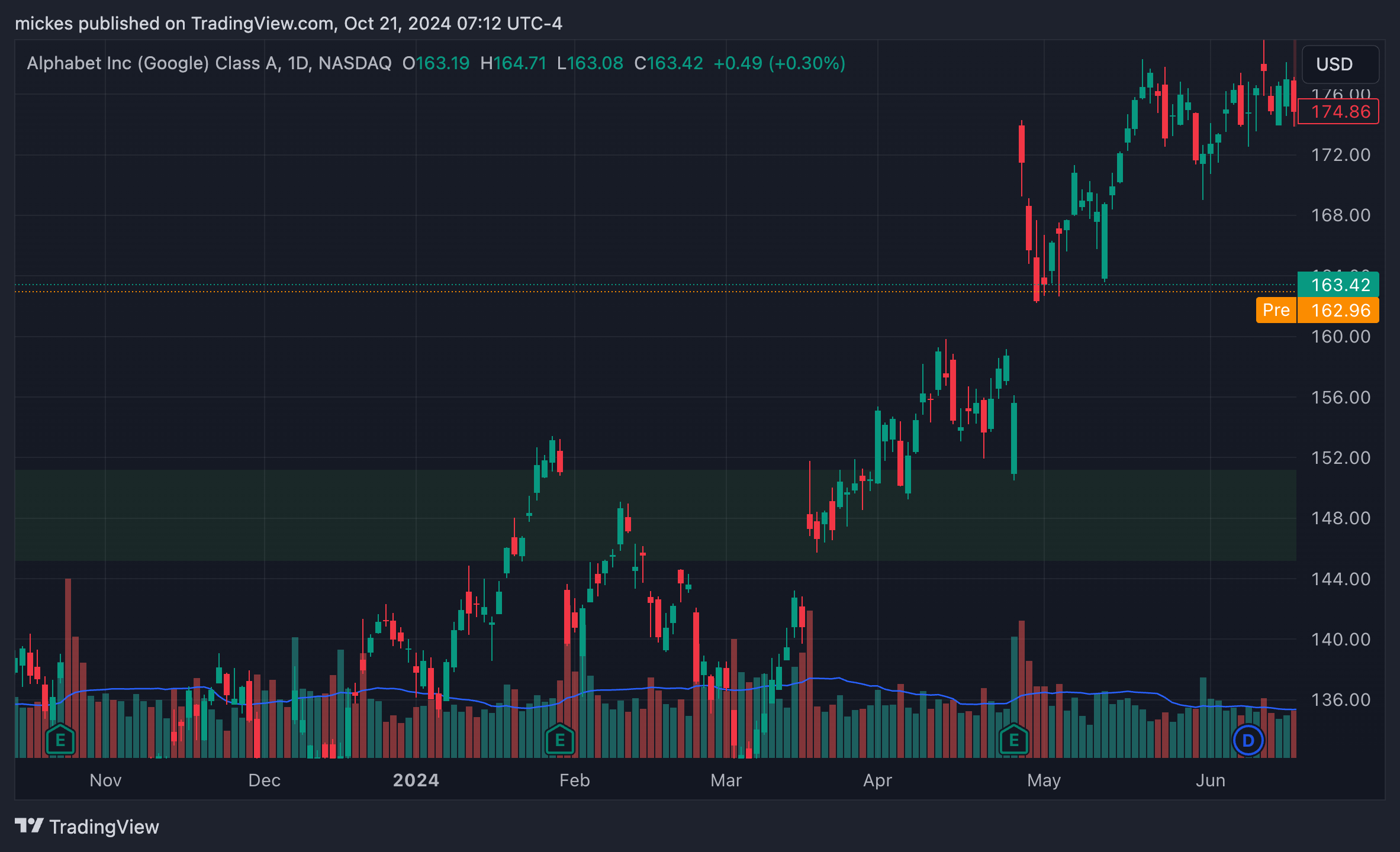Image resolution: width=1400 pixels, height=852 pixels.
Task: Click the earnings marker before May
Action: (1014, 740)
